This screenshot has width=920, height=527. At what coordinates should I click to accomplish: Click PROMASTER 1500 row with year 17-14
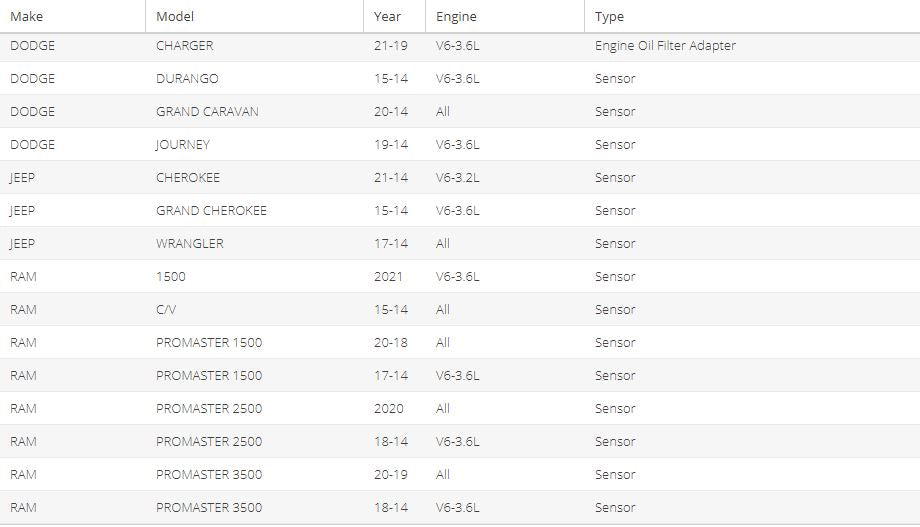click(x=460, y=375)
